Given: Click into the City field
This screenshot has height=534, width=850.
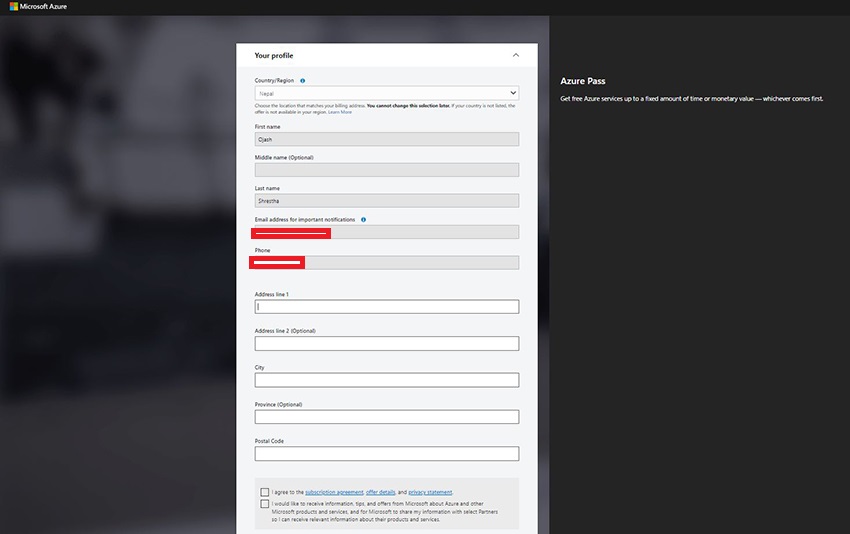Looking at the screenshot, I should (387, 380).
